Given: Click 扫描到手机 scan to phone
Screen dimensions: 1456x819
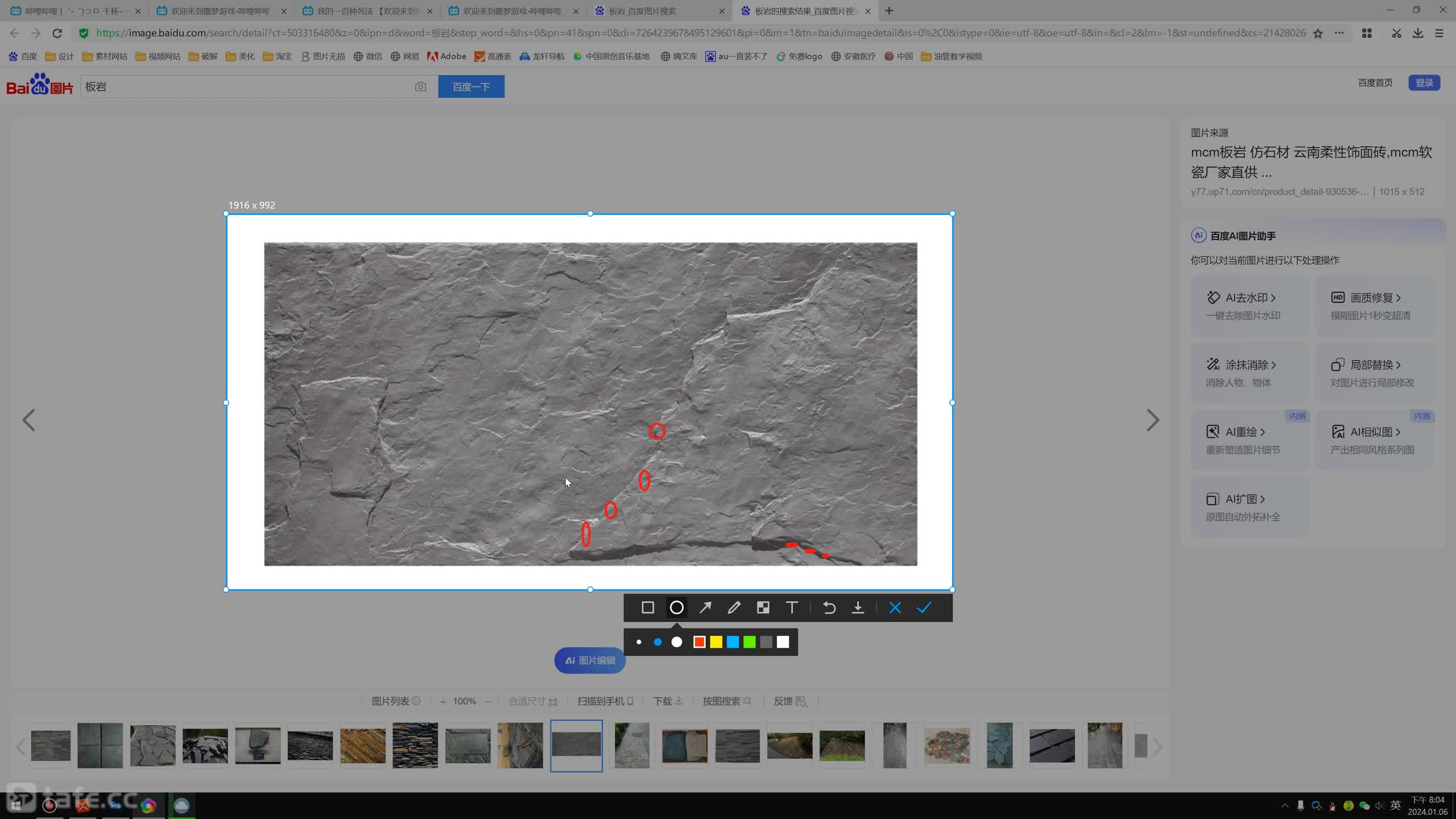Looking at the screenshot, I should (605, 701).
